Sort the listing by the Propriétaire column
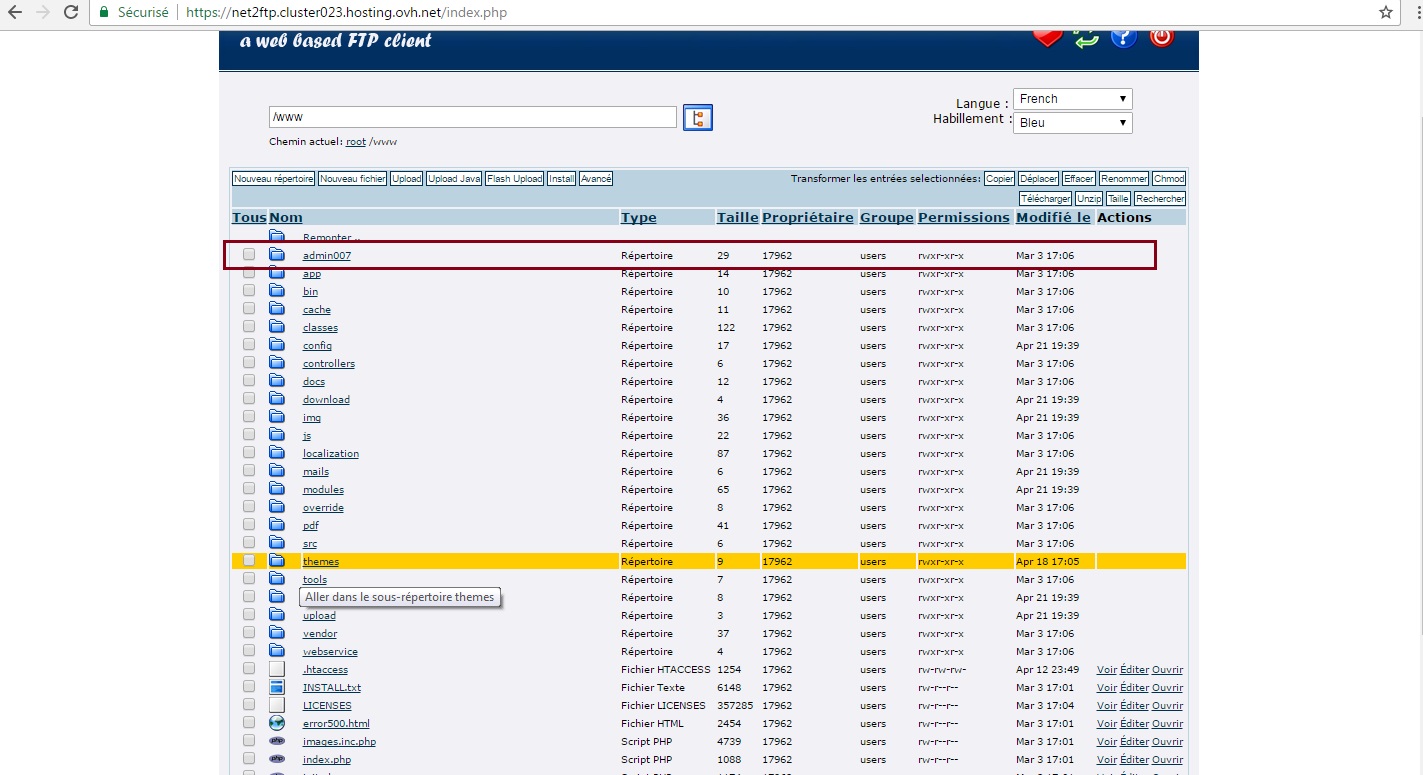 point(808,217)
